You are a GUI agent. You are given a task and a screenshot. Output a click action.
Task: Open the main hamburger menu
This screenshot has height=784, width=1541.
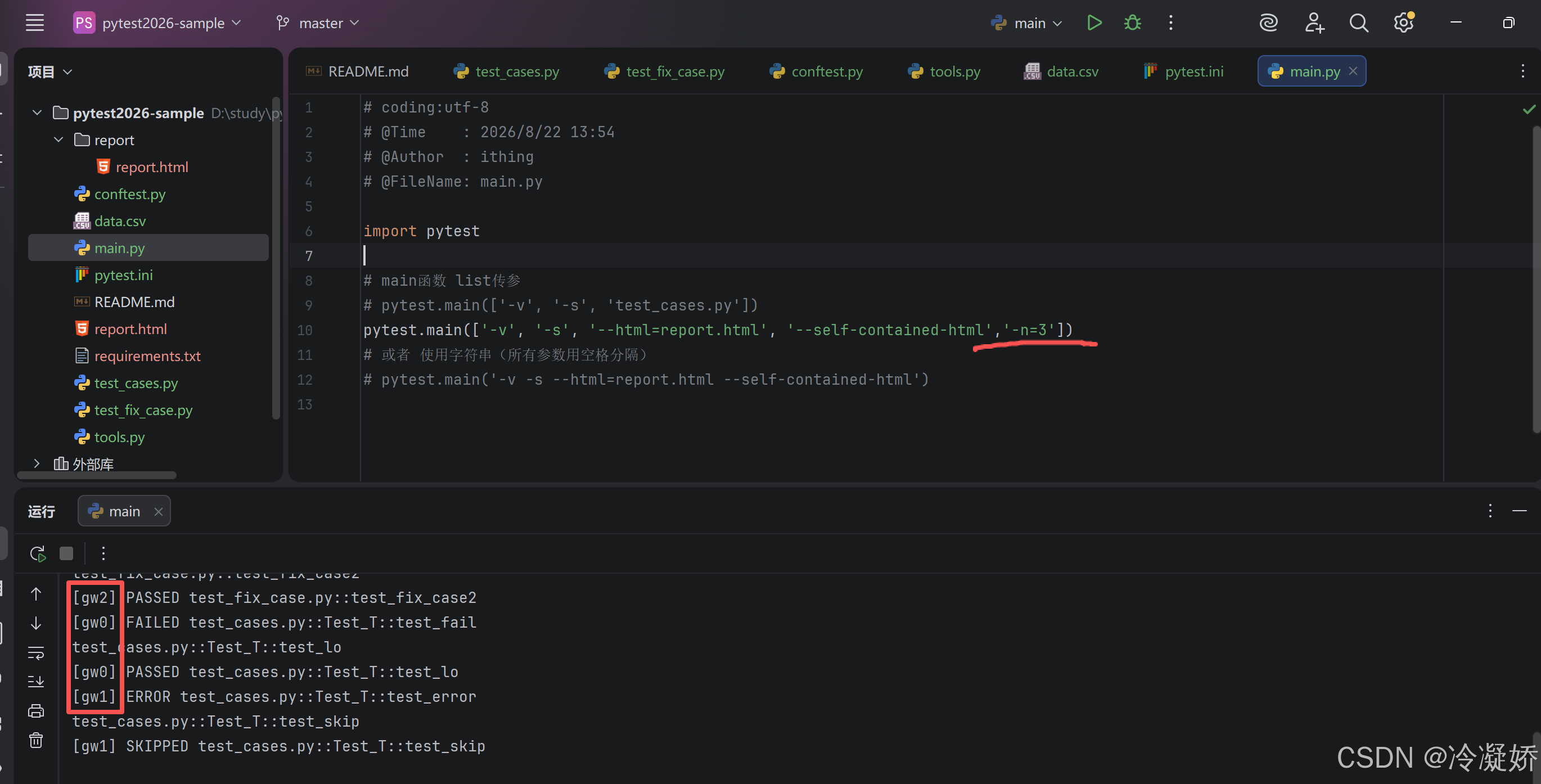pos(35,22)
